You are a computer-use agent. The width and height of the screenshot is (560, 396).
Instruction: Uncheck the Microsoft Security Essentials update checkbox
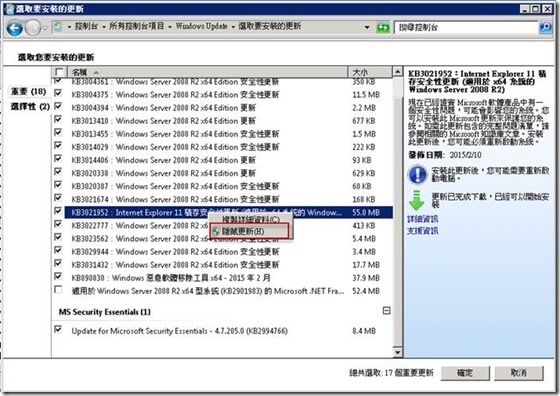point(58,329)
